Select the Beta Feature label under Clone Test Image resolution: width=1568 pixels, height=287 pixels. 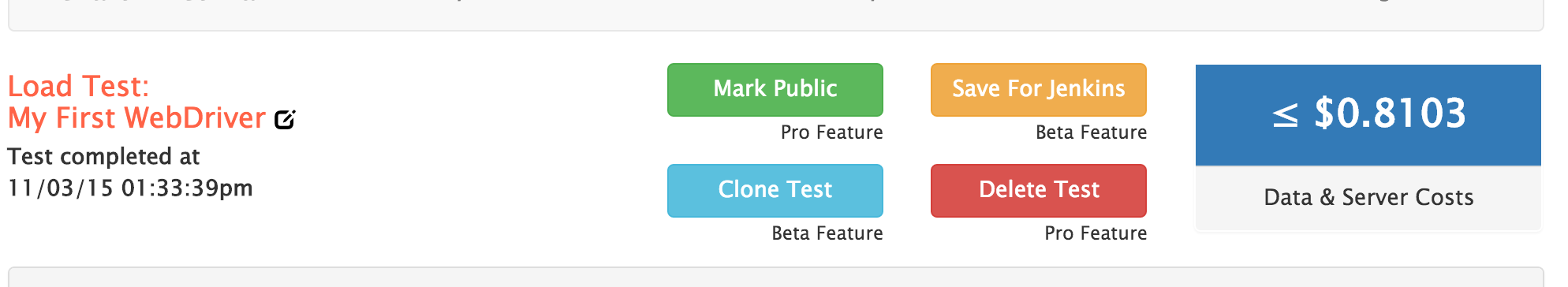point(827,233)
